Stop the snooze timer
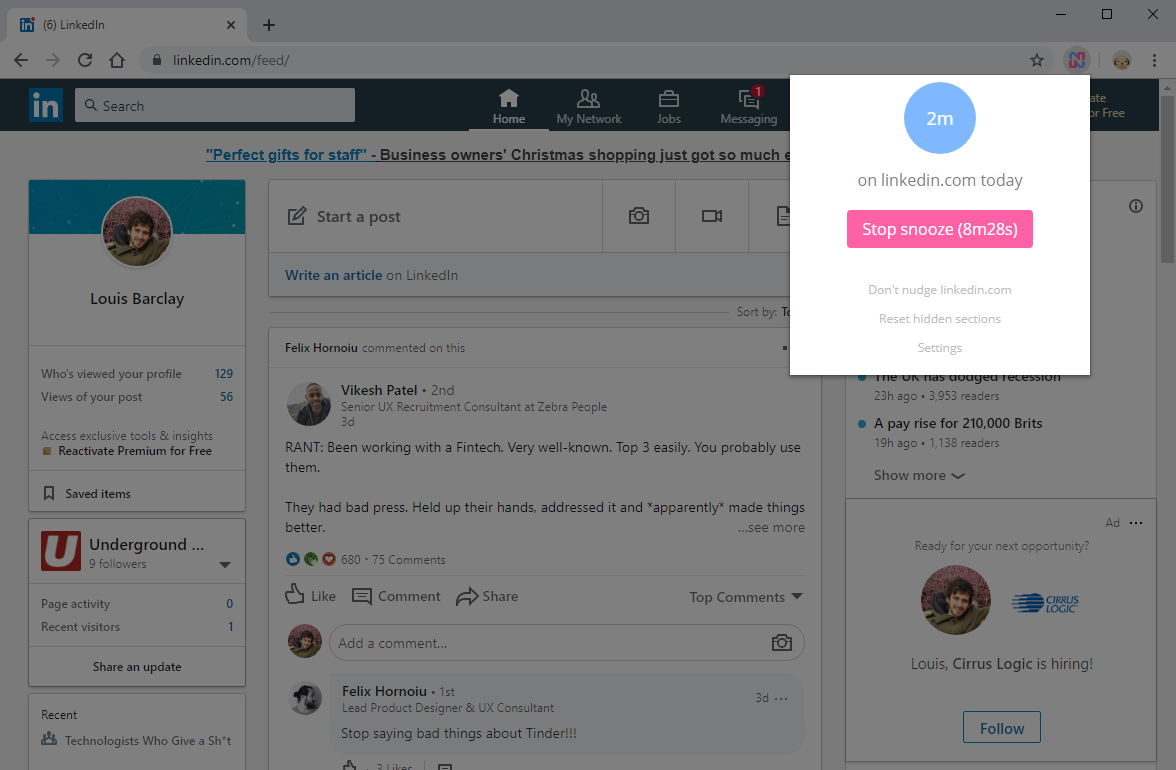 (x=939, y=229)
